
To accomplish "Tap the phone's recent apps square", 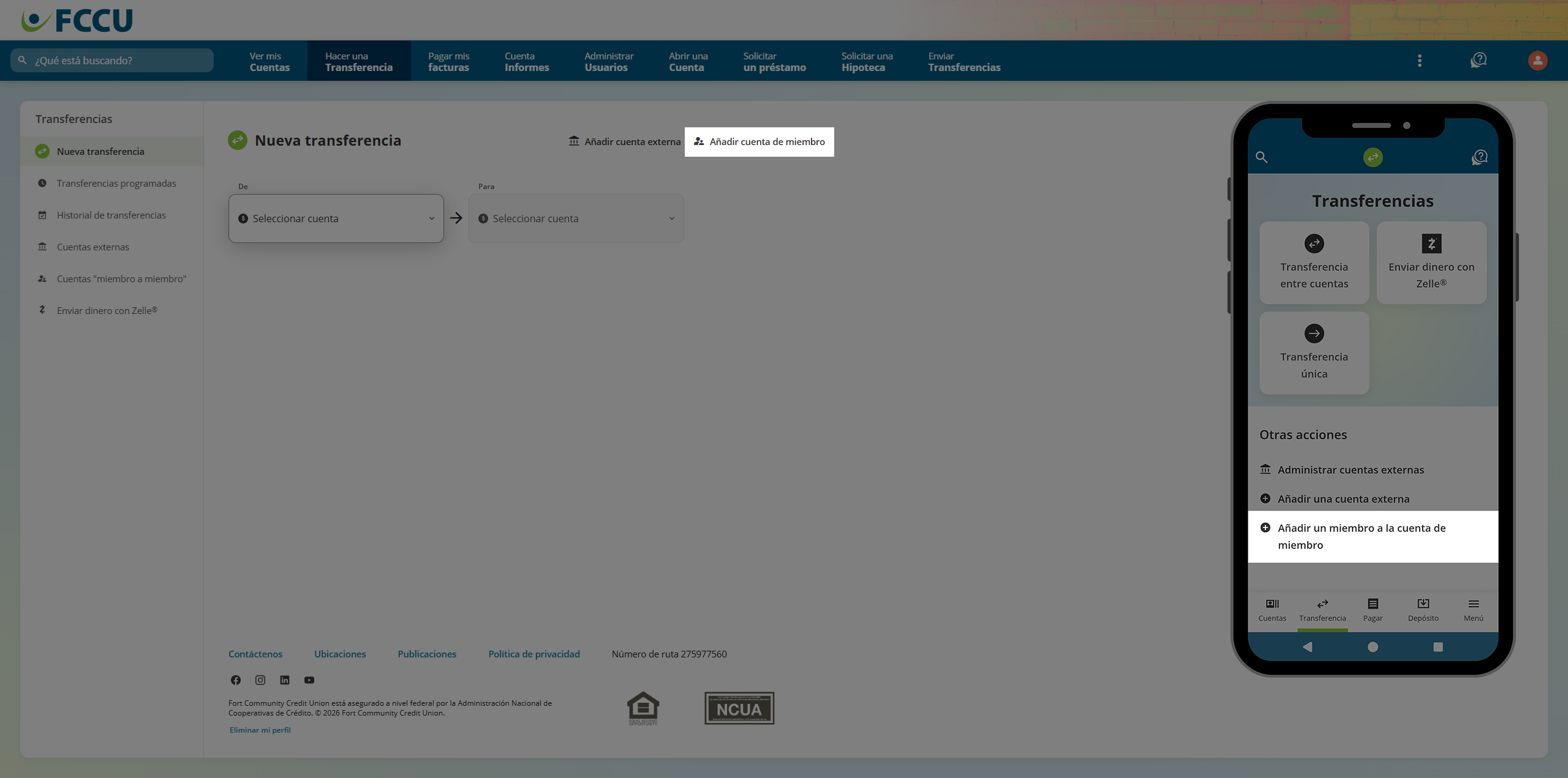I will coord(1438,647).
